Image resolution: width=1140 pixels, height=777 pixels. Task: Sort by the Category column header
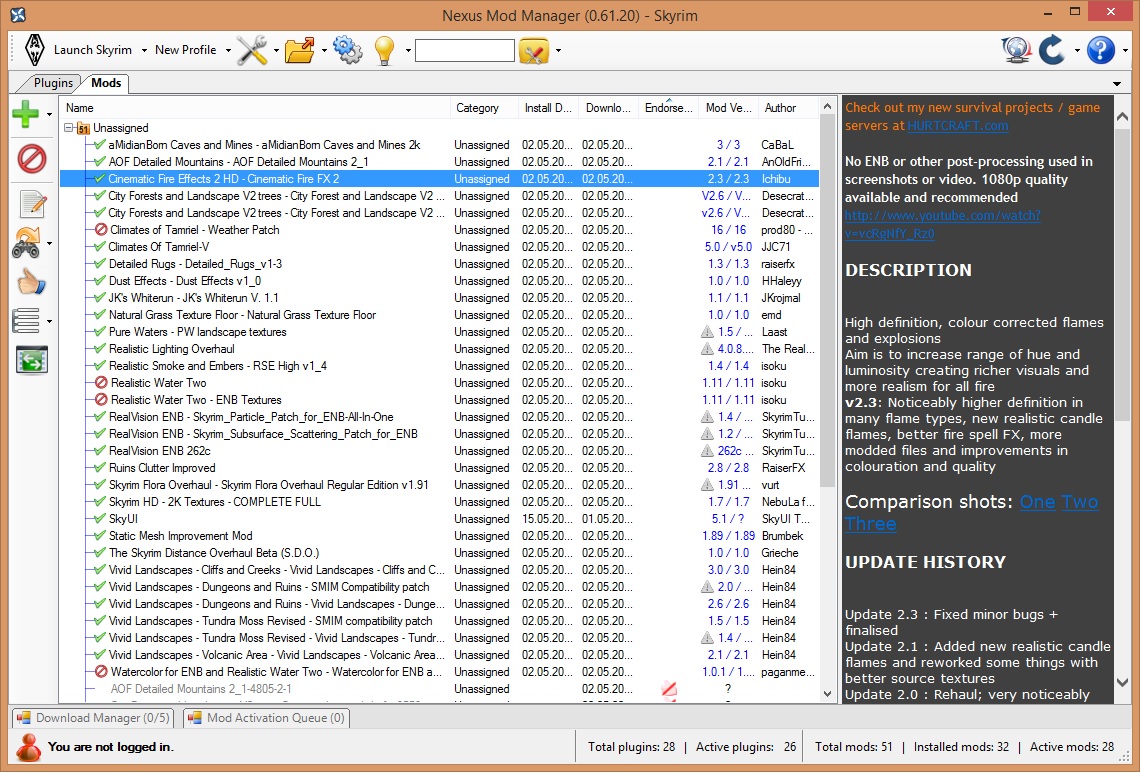(x=483, y=108)
